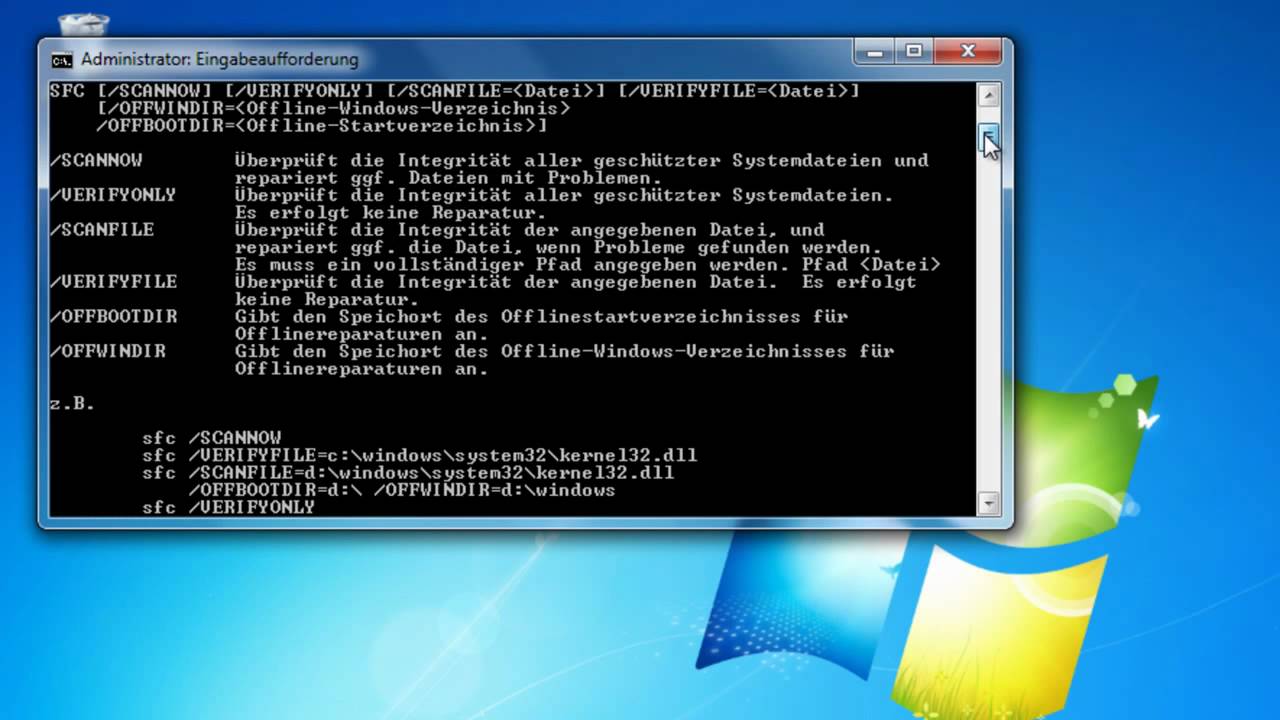The height and width of the screenshot is (720, 1280).
Task: Click the title 'Administrator: Eingabeaufforderung'
Action: click(219, 60)
